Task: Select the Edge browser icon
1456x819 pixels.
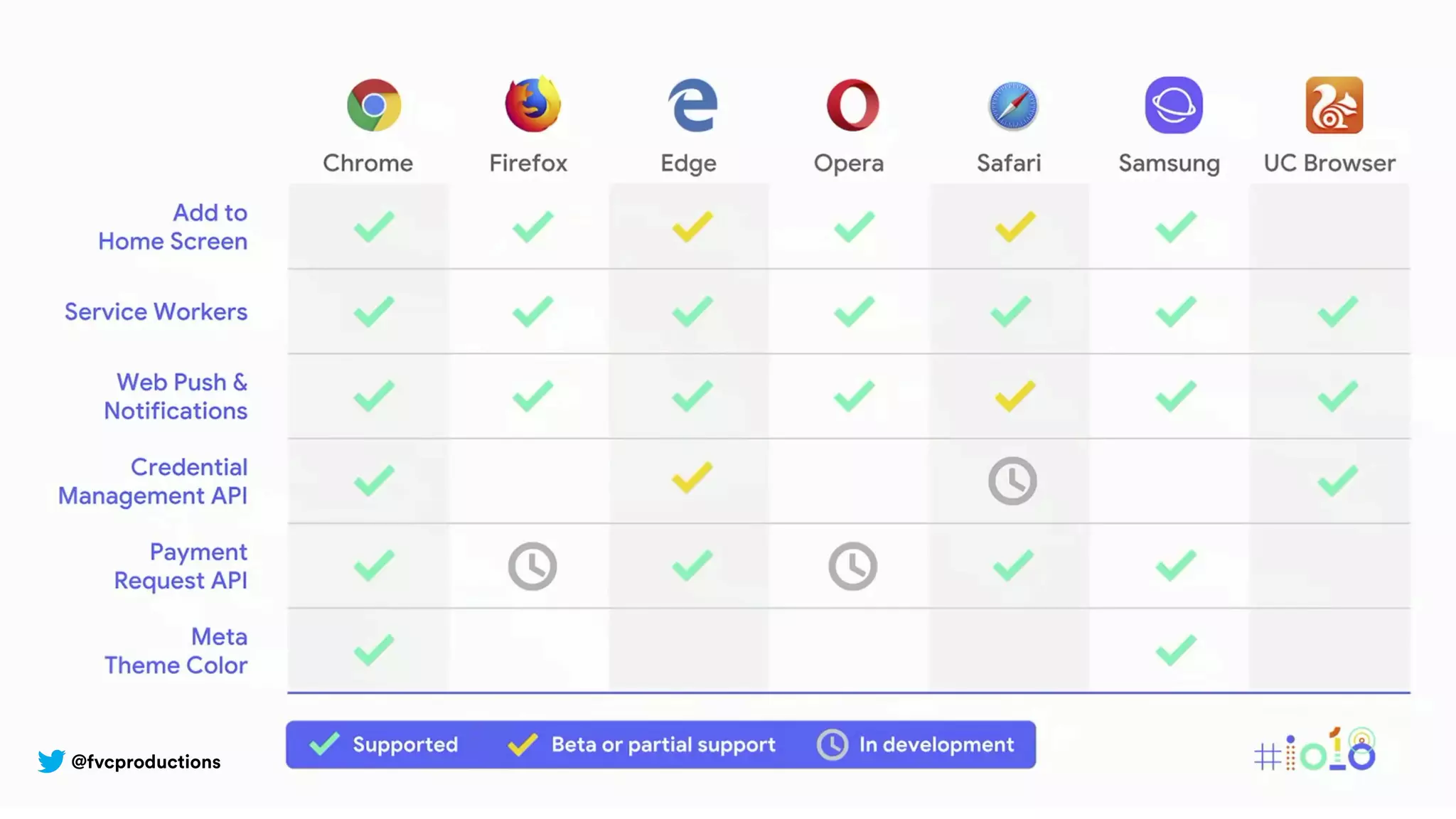Action: click(x=692, y=105)
